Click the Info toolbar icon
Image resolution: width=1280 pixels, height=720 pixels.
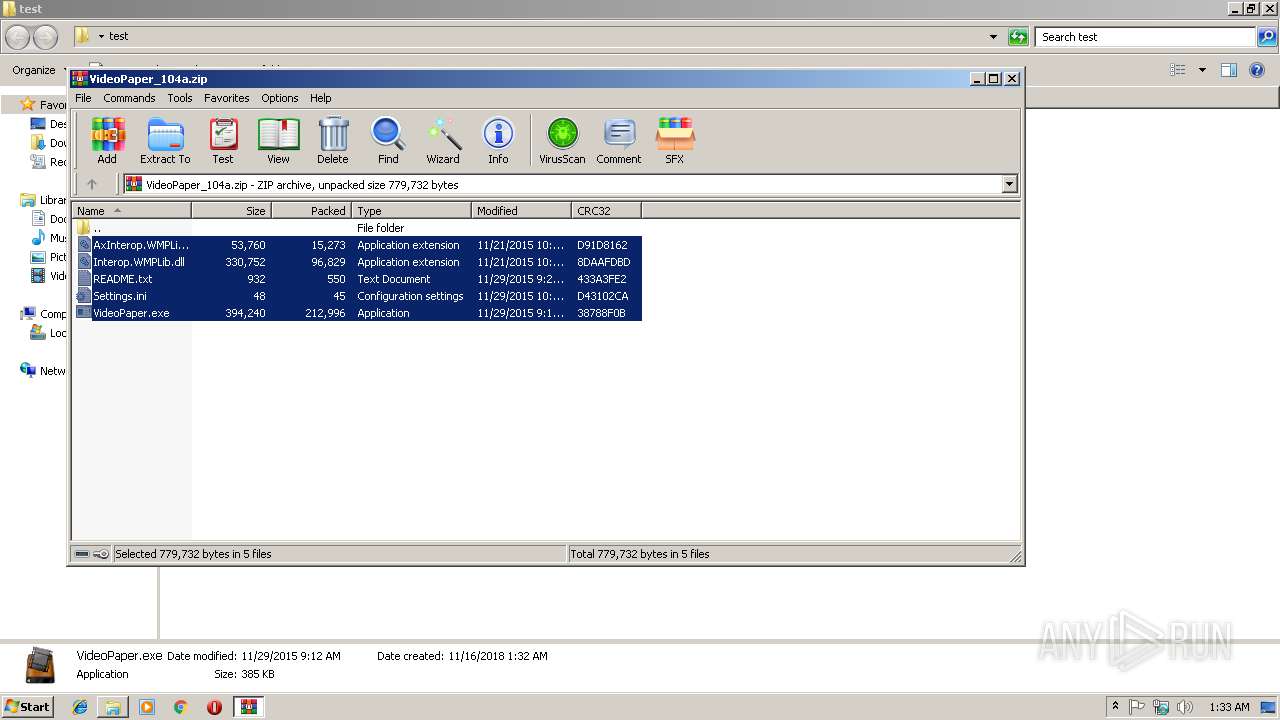[498, 140]
